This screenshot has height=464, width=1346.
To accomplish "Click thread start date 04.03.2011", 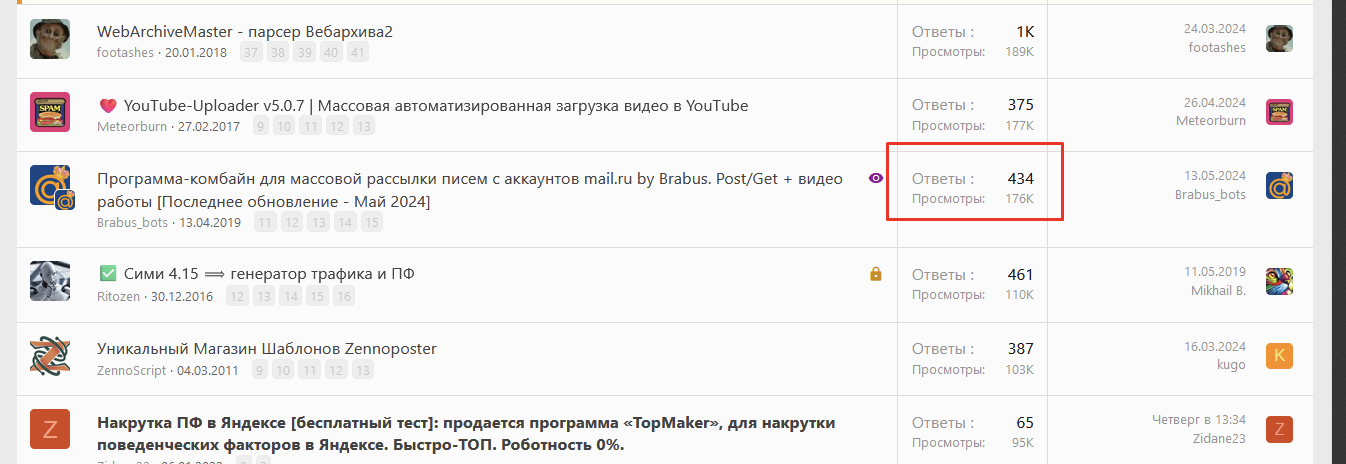I will tap(208, 370).
